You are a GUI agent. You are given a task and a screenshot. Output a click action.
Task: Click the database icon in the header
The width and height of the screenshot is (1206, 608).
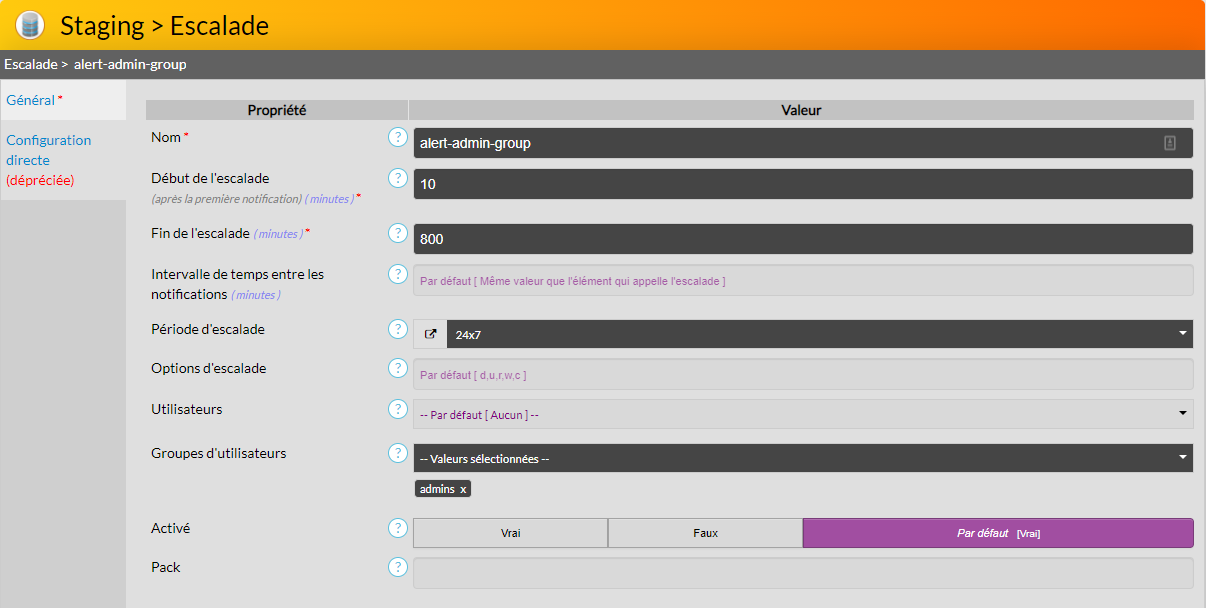point(30,25)
